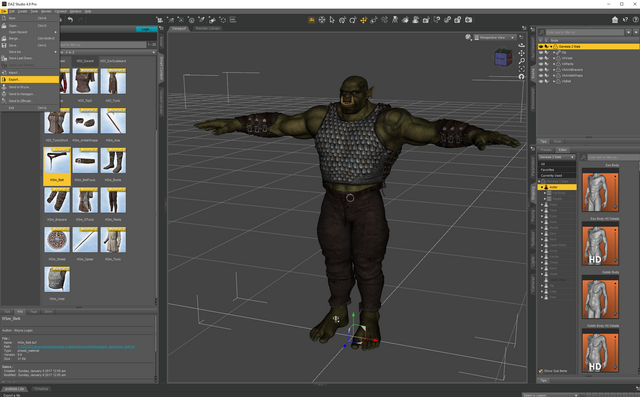Screen dimensions: 640x397
Task: Click the zoom magnifier viewport control
Action: 522,61
